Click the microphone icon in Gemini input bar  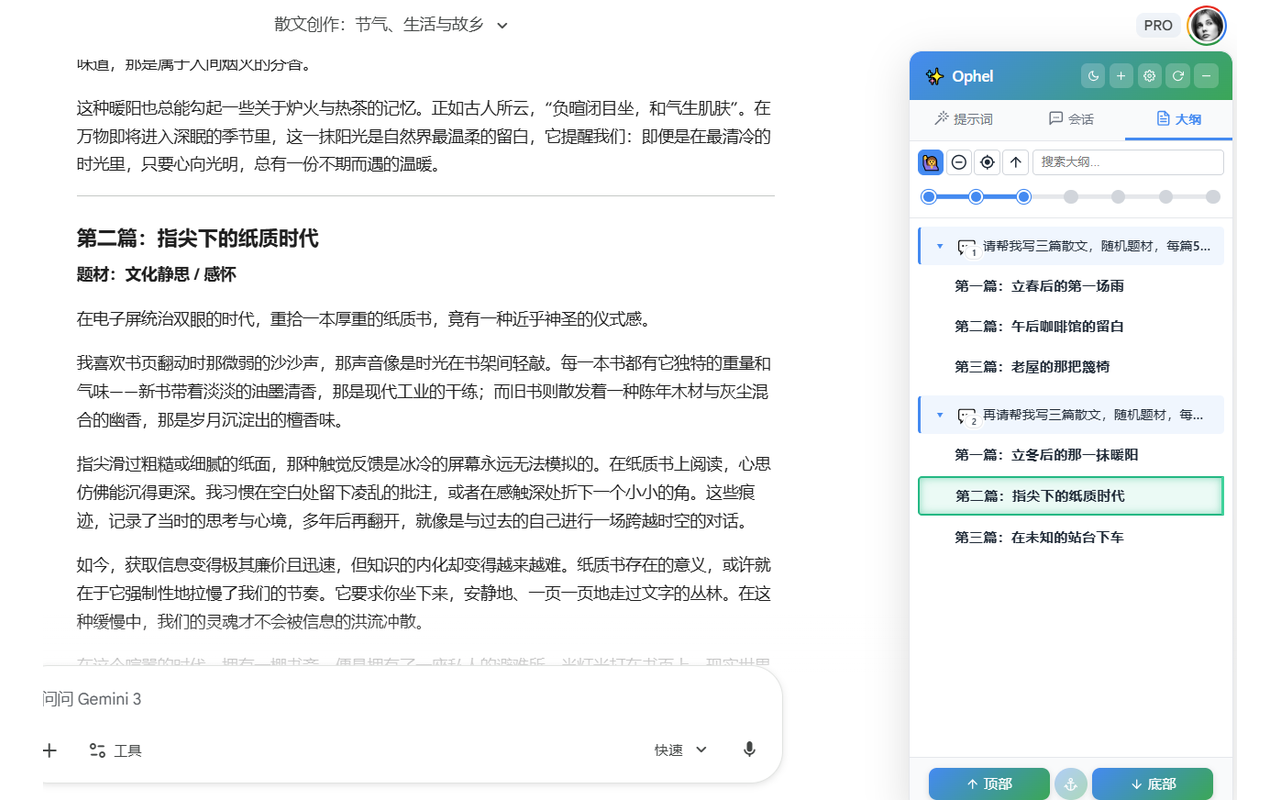(x=749, y=750)
